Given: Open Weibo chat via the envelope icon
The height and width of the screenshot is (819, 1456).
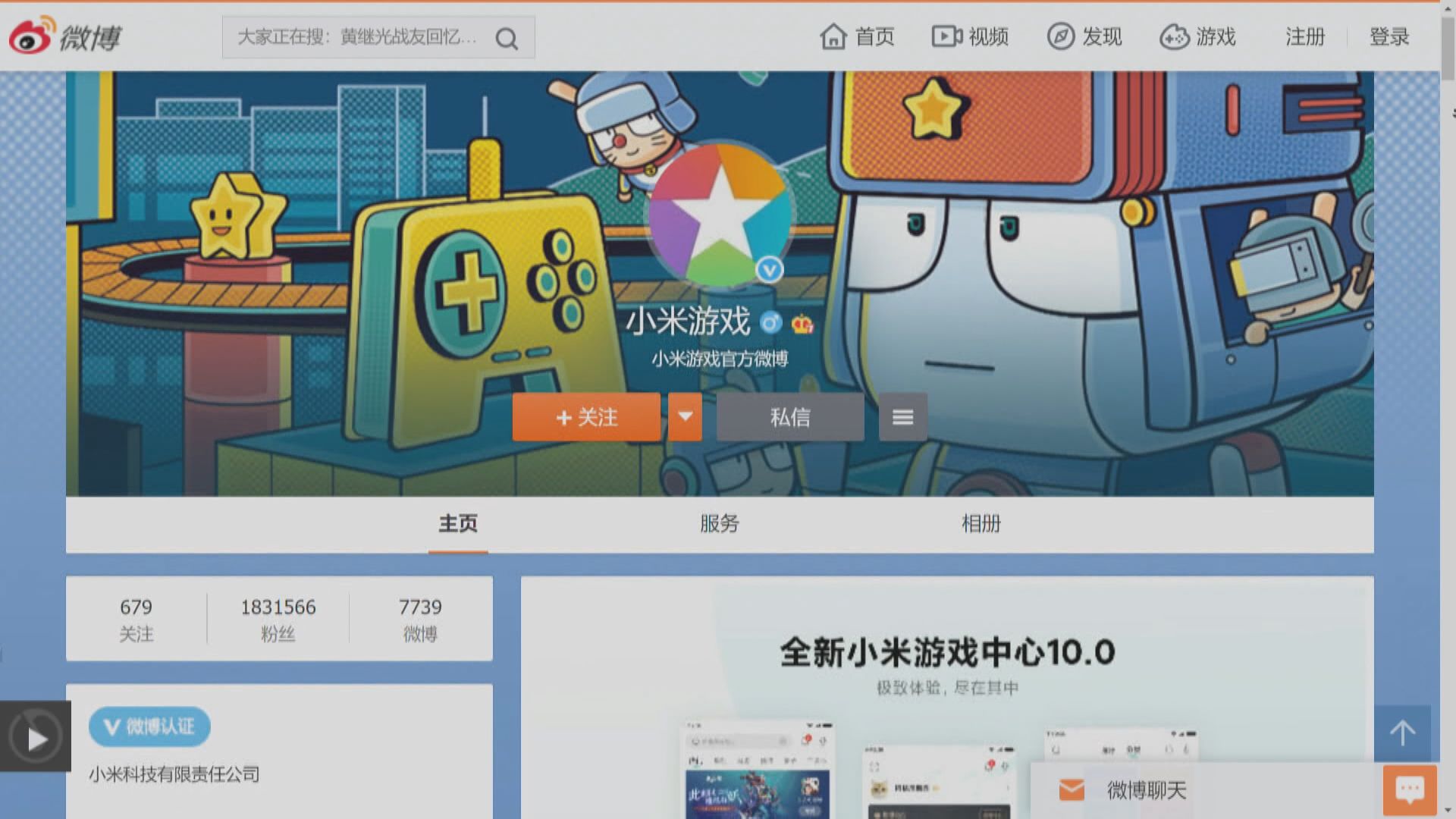Looking at the screenshot, I should tap(1070, 790).
